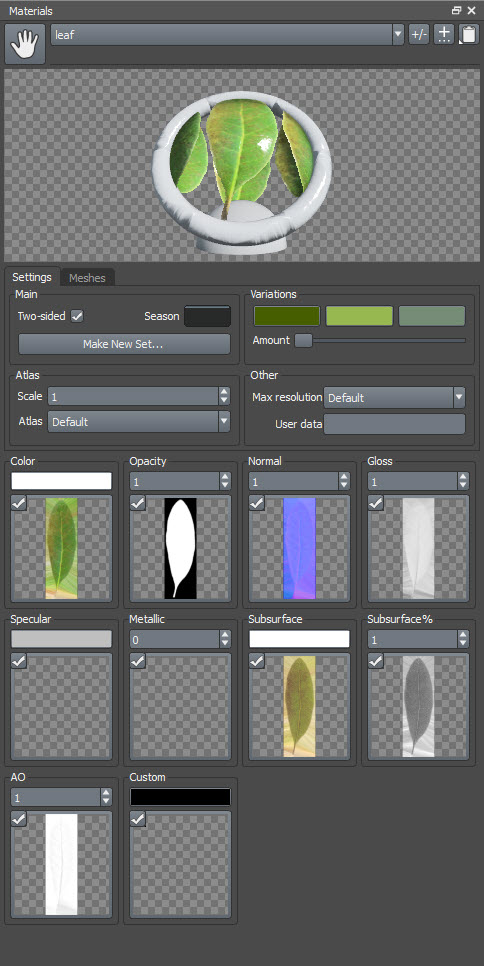484x966 pixels.
Task: Click the Atlas Scale value field
Action: pos(133,397)
